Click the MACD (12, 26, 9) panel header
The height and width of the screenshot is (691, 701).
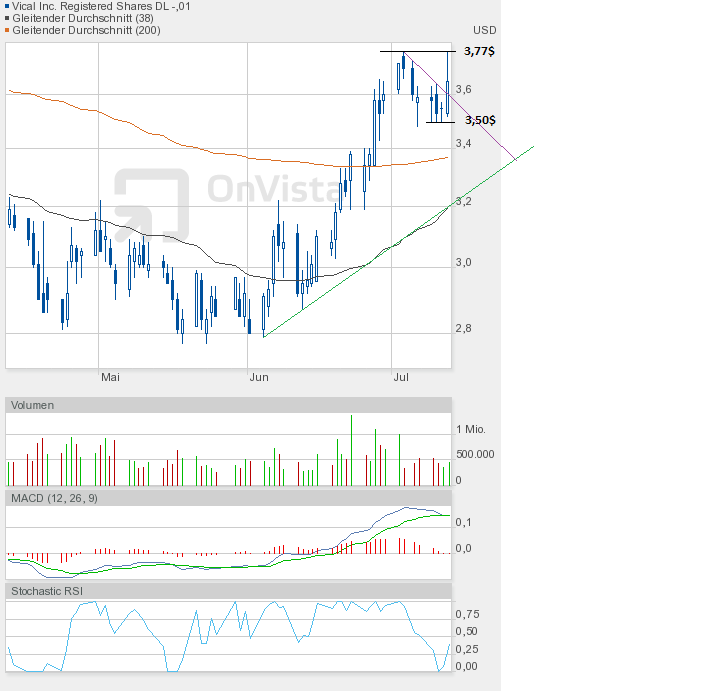pos(228,498)
